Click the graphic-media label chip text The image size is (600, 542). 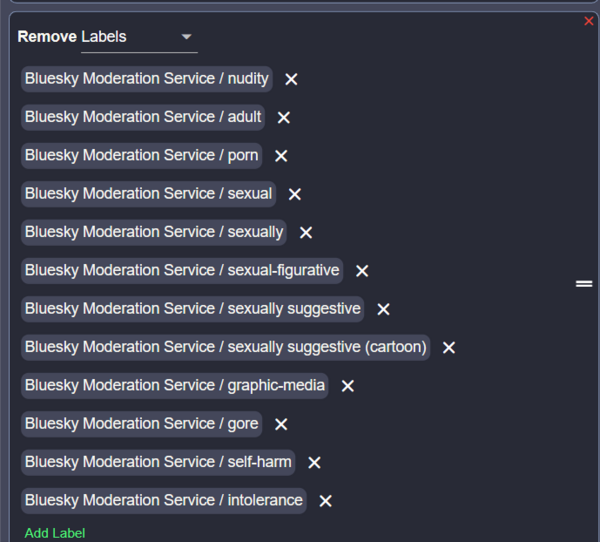(x=174, y=386)
